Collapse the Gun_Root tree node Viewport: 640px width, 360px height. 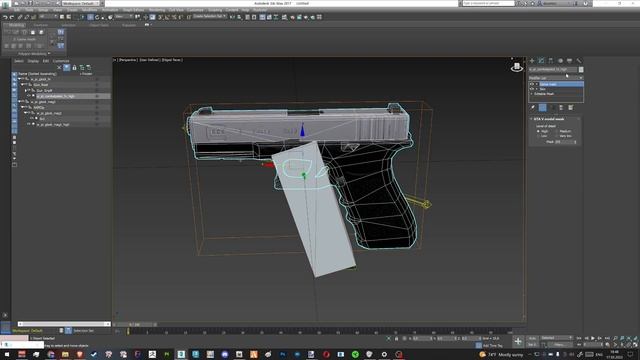(23, 84)
